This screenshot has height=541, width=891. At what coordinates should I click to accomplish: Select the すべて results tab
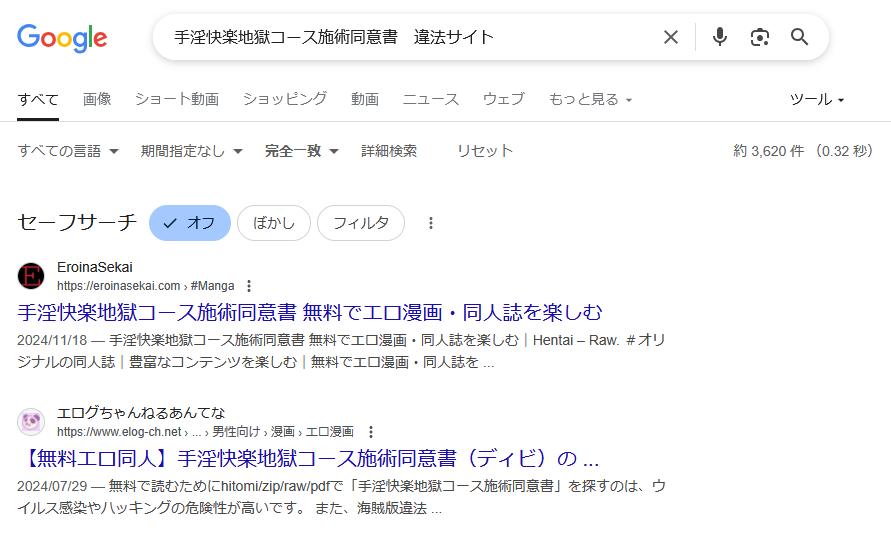38,99
